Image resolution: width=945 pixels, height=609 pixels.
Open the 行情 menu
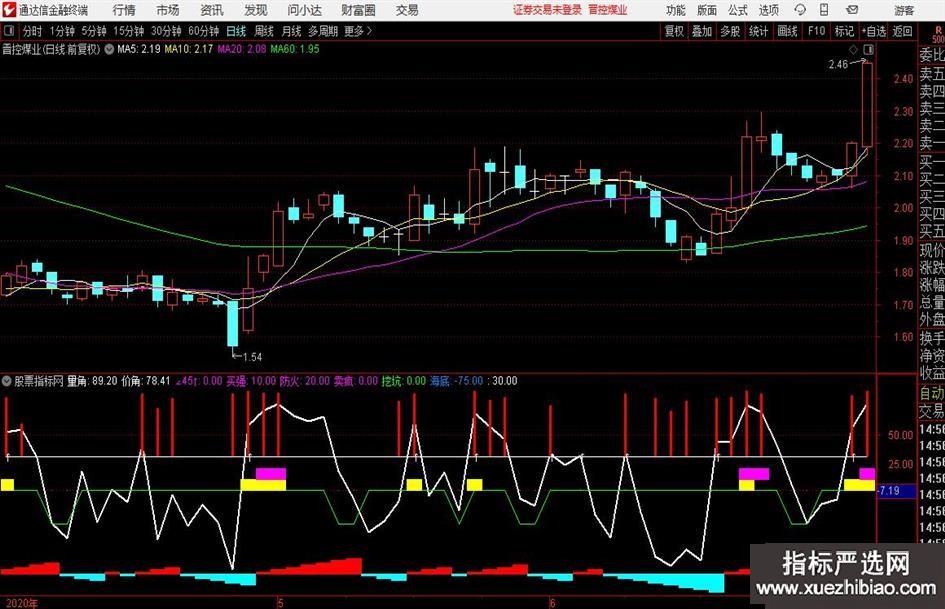(x=124, y=10)
